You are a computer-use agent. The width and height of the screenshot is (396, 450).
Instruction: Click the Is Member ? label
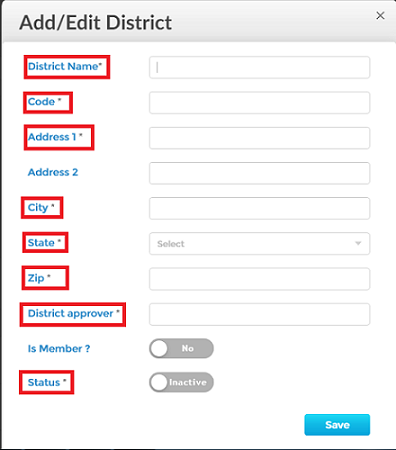[x=59, y=349]
